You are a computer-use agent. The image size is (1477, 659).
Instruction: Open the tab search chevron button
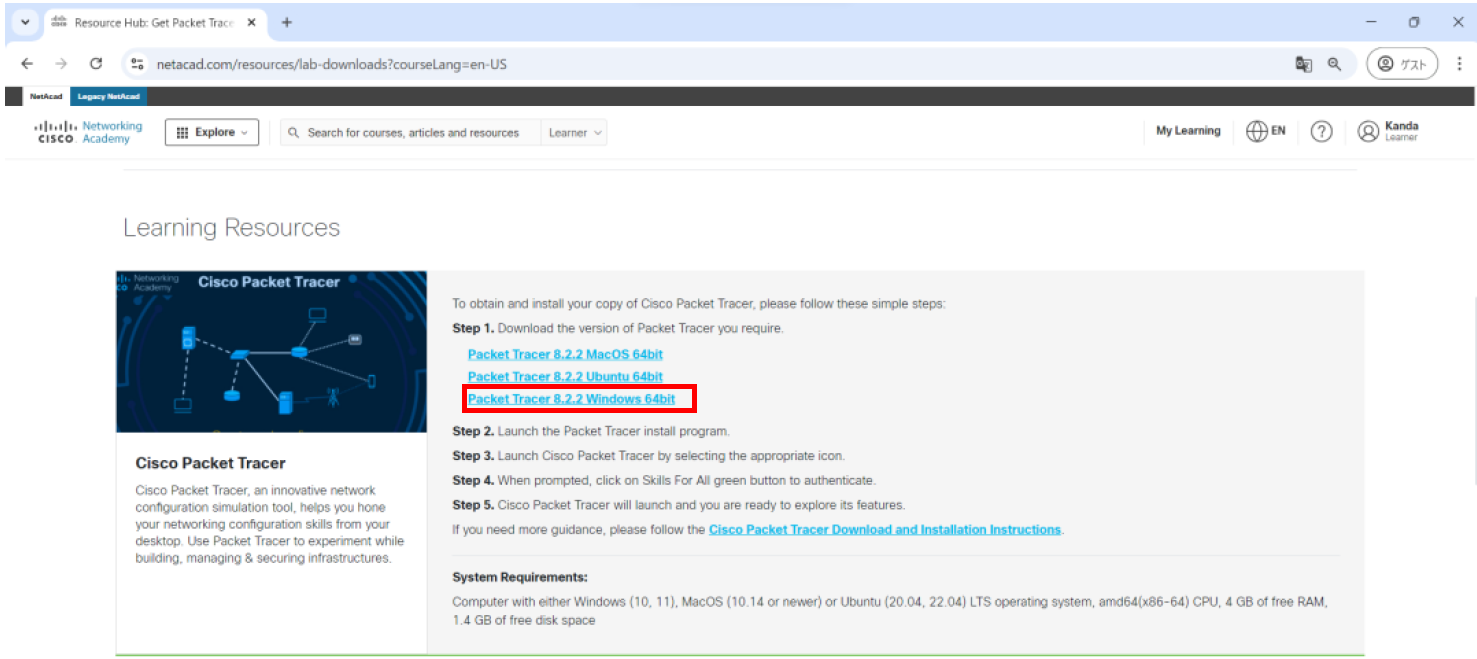pos(25,22)
